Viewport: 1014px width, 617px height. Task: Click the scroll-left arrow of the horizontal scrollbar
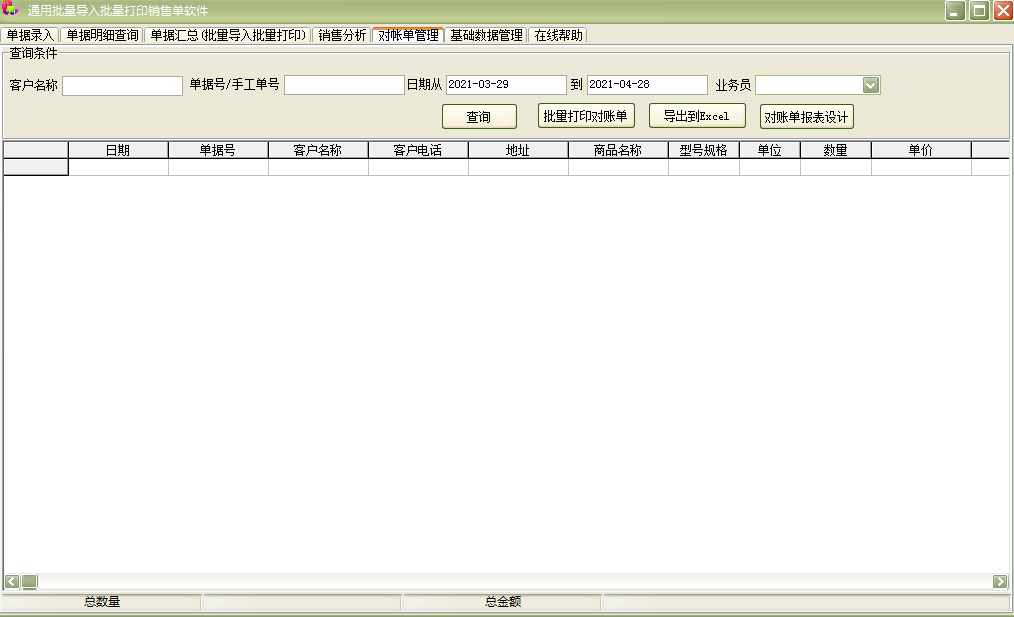coord(12,581)
